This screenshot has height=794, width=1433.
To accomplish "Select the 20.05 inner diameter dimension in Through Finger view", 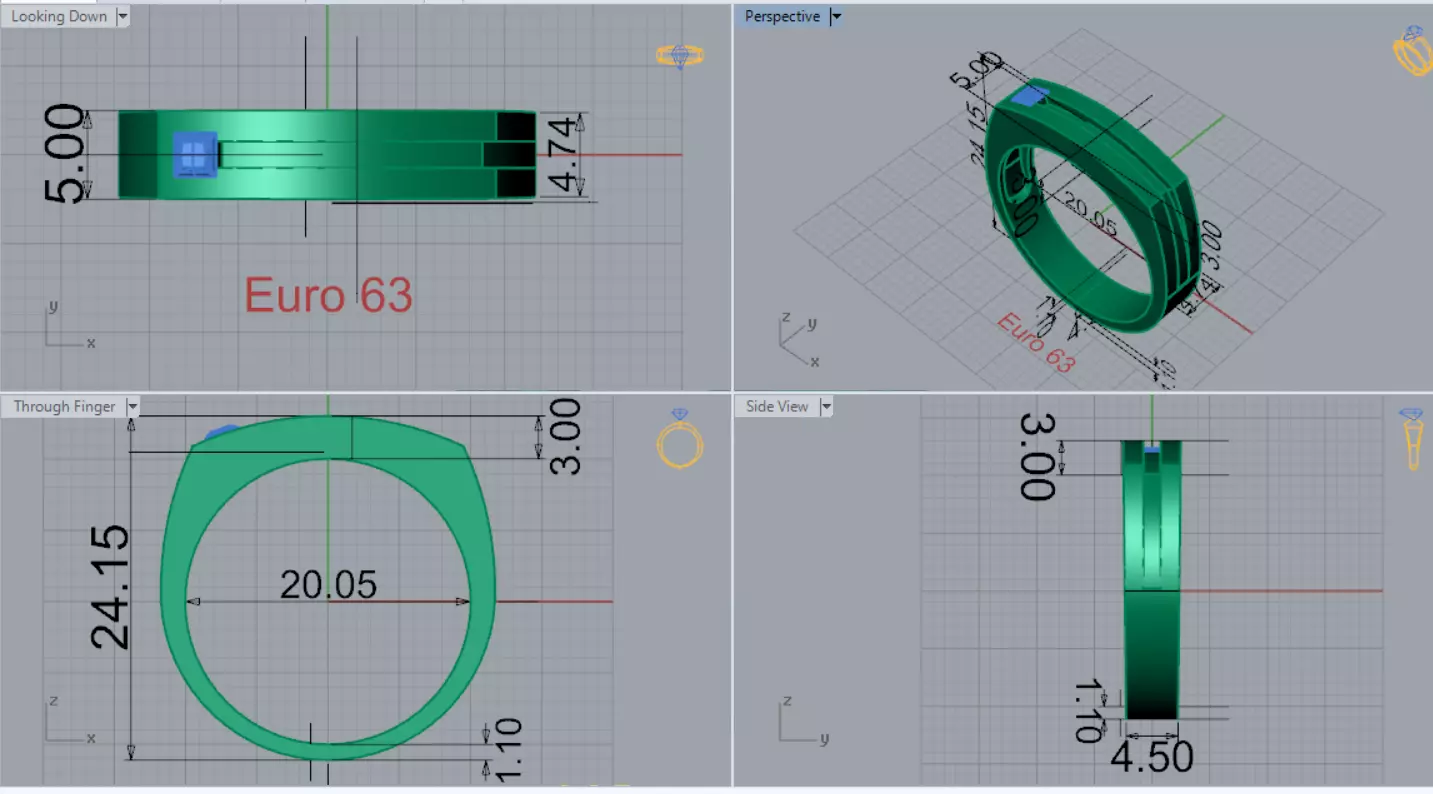I will [x=328, y=585].
